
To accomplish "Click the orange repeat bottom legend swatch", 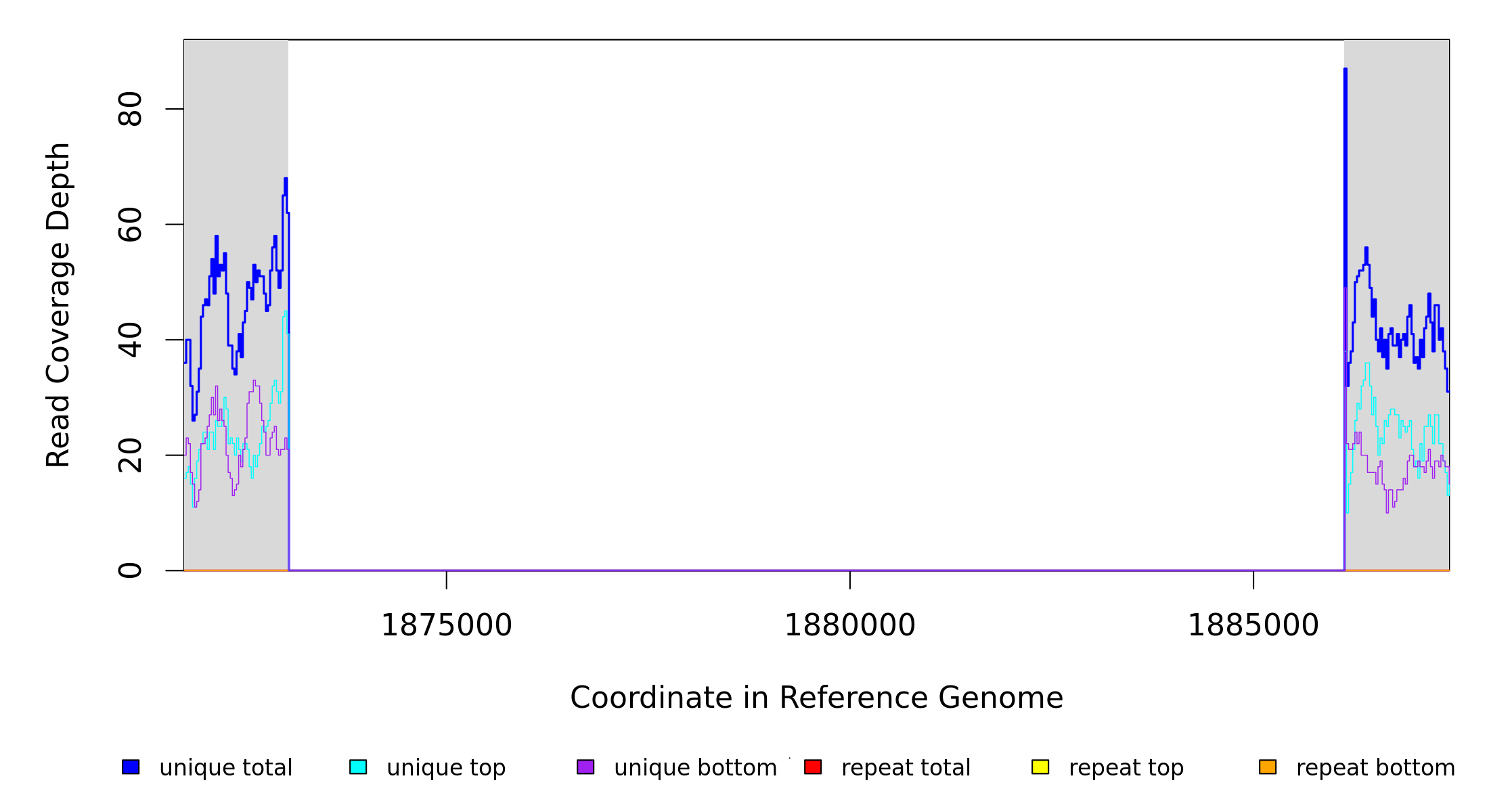I will click(x=1268, y=767).
